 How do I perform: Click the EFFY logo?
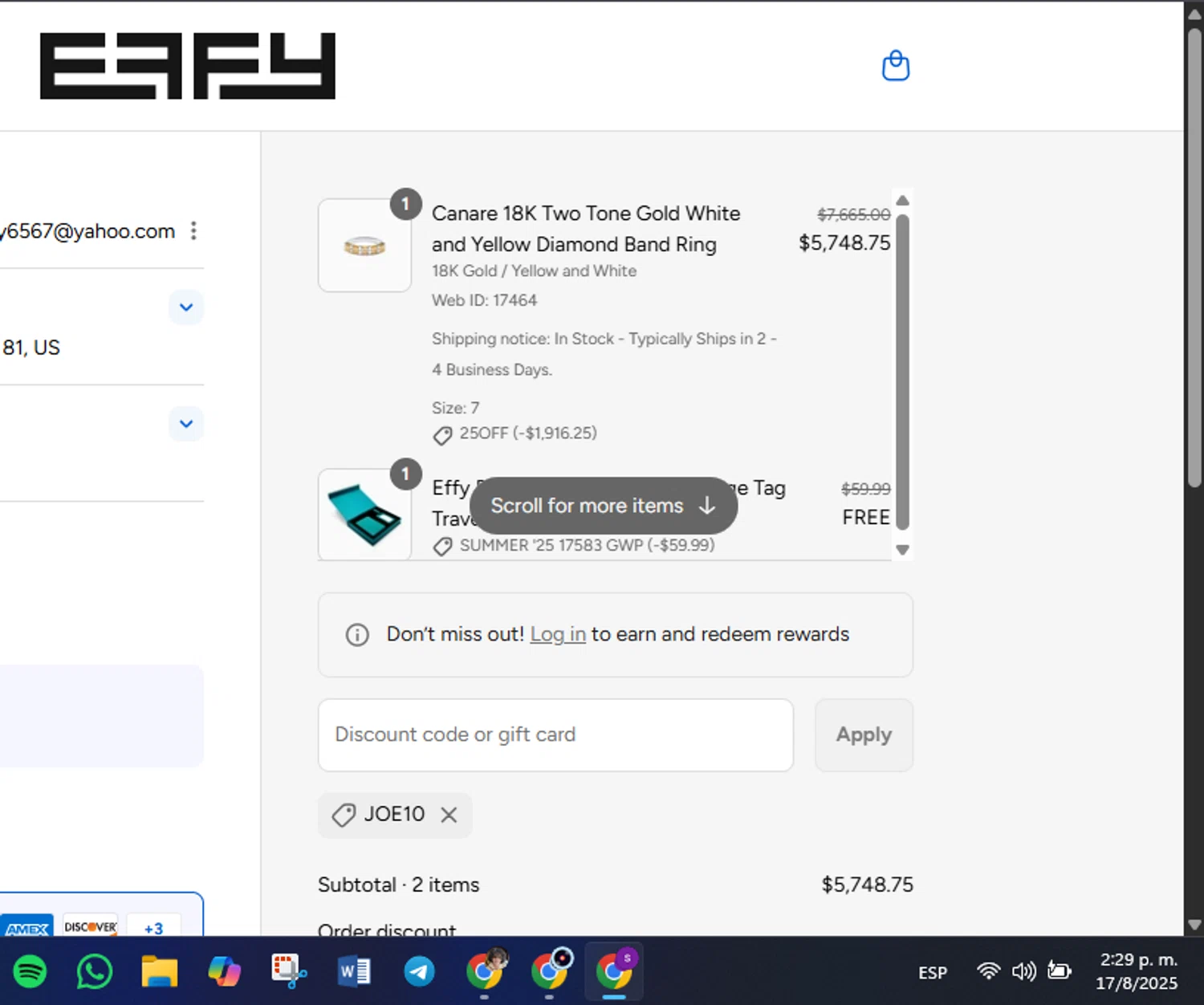pyautogui.click(x=188, y=66)
